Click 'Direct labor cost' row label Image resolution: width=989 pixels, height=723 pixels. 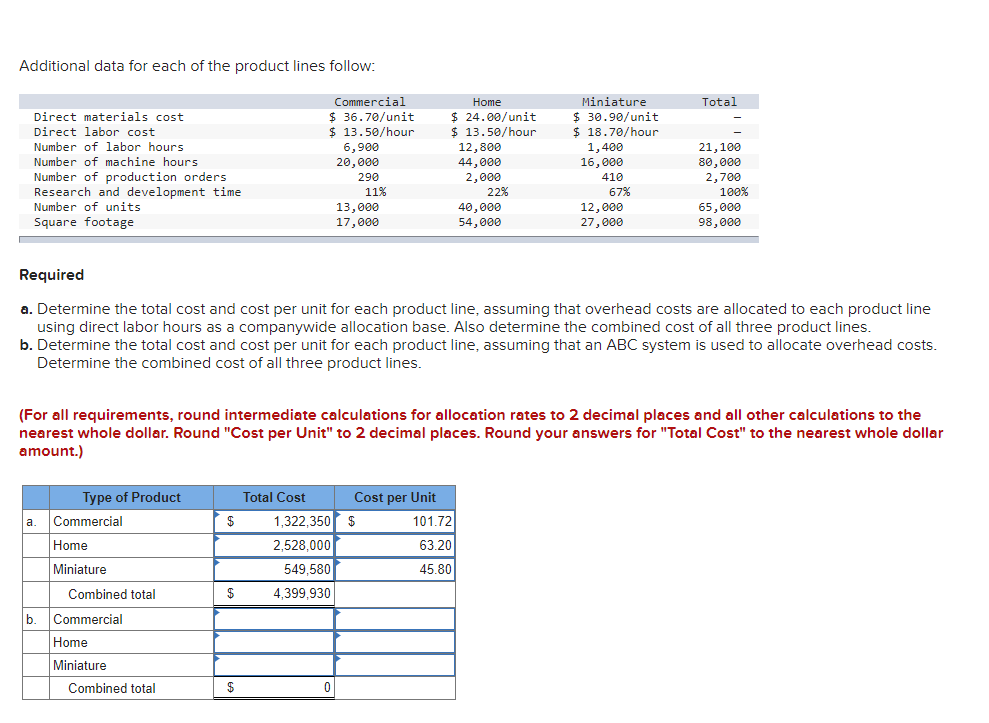tap(94, 132)
